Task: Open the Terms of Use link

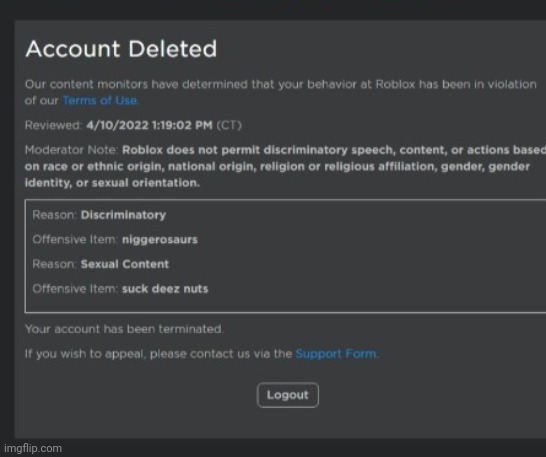Action: pos(101,101)
